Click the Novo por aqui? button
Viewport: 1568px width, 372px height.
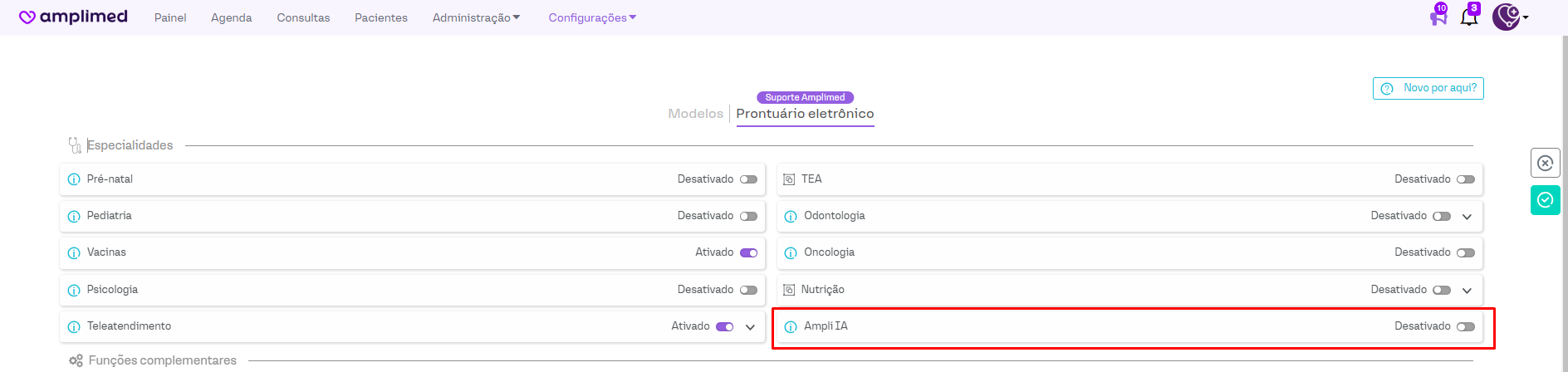click(x=1428, y=88)
